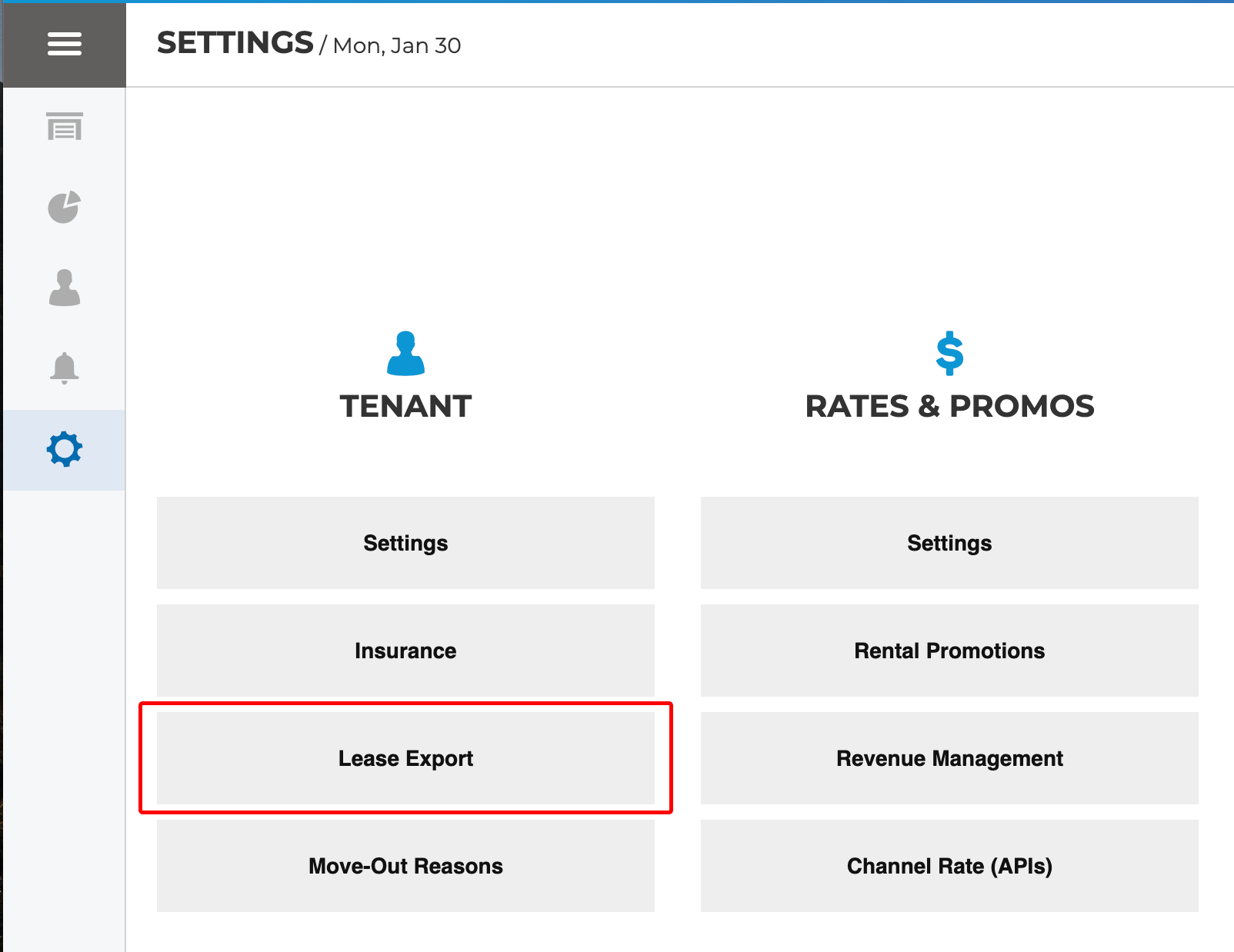
Task: Click the Mon, Jan 30 date text
Action: click(x=397, y=46)
